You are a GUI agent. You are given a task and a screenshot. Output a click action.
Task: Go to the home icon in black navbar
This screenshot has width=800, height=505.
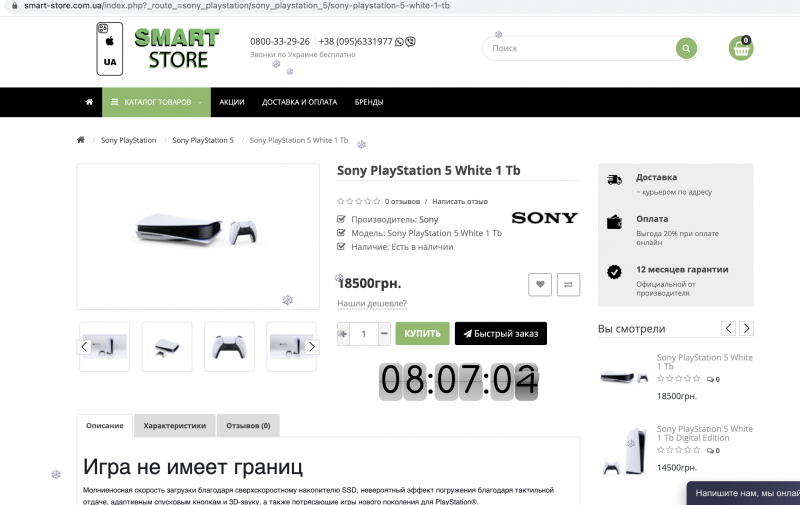(89, 102)
